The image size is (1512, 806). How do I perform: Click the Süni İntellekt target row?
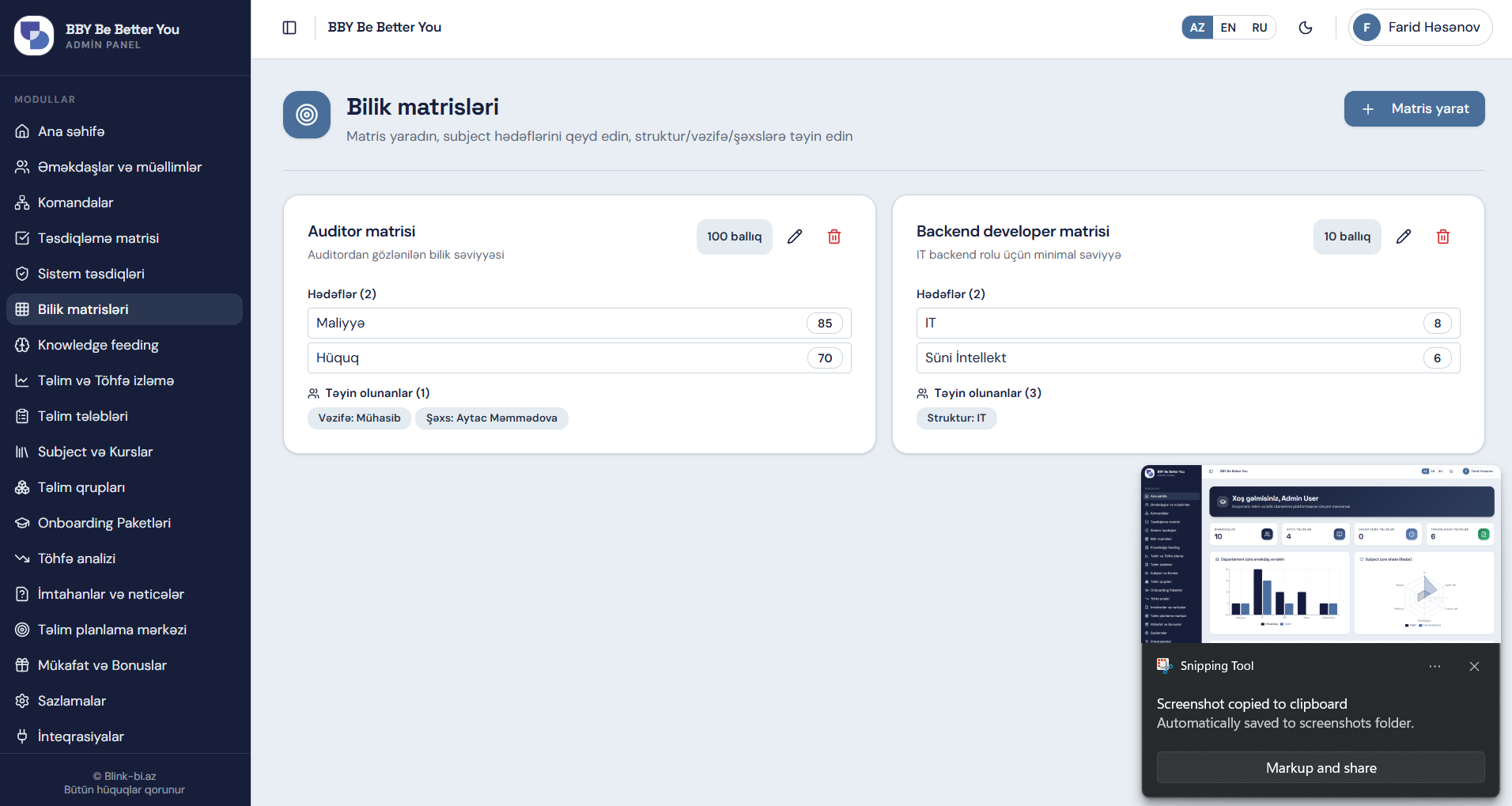(1189, 358)
